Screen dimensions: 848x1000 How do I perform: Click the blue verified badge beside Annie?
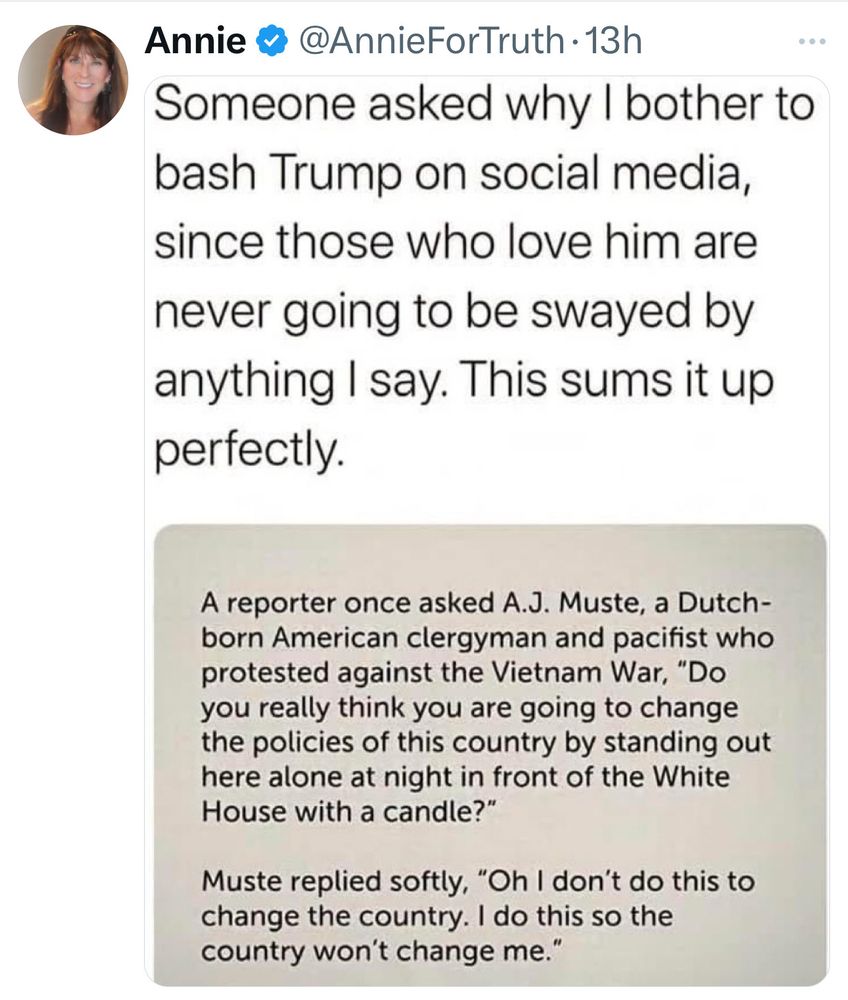coord(269,41)
